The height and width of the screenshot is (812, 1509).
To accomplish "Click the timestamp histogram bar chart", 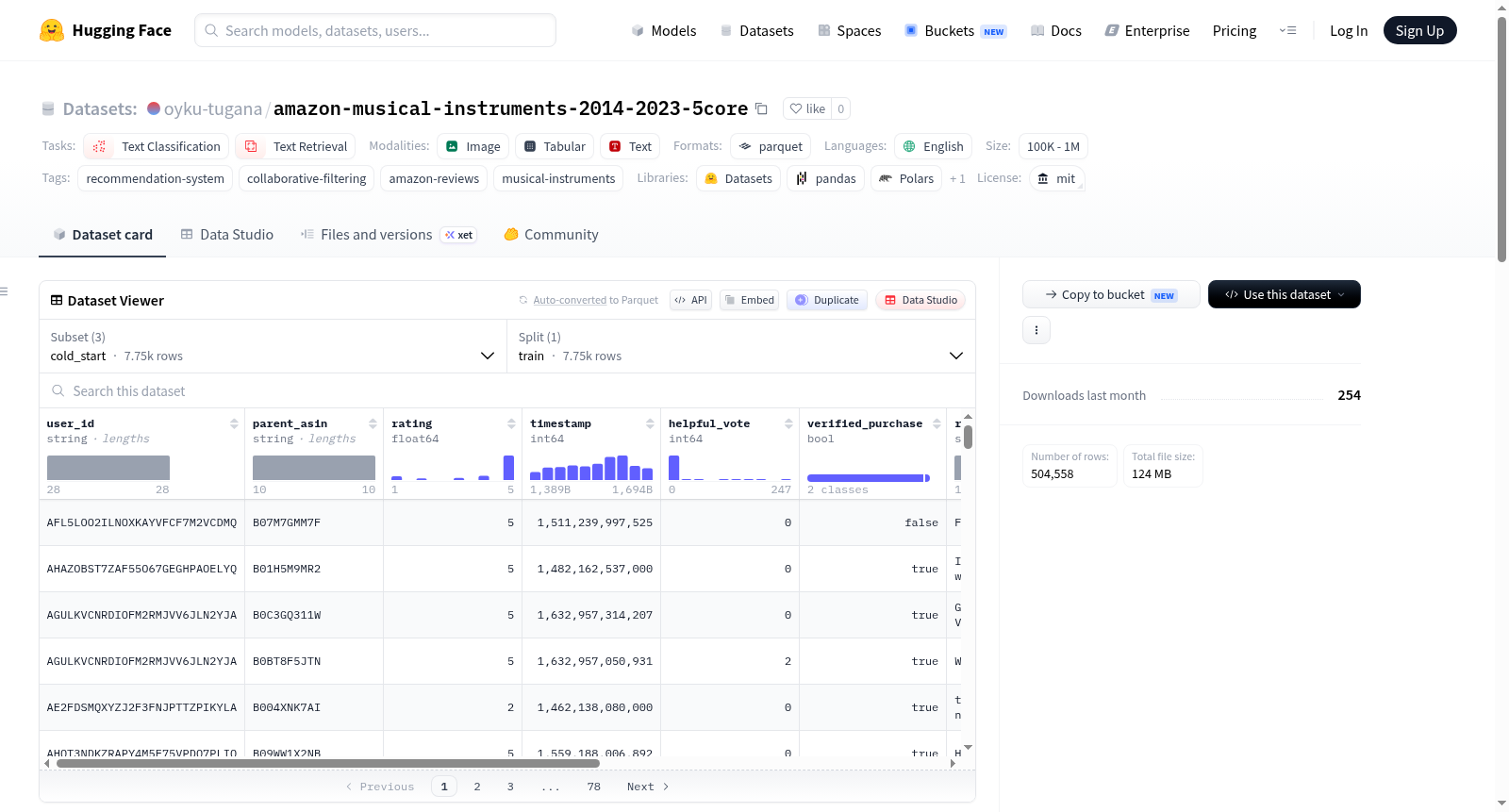I will tap(591, 468).
